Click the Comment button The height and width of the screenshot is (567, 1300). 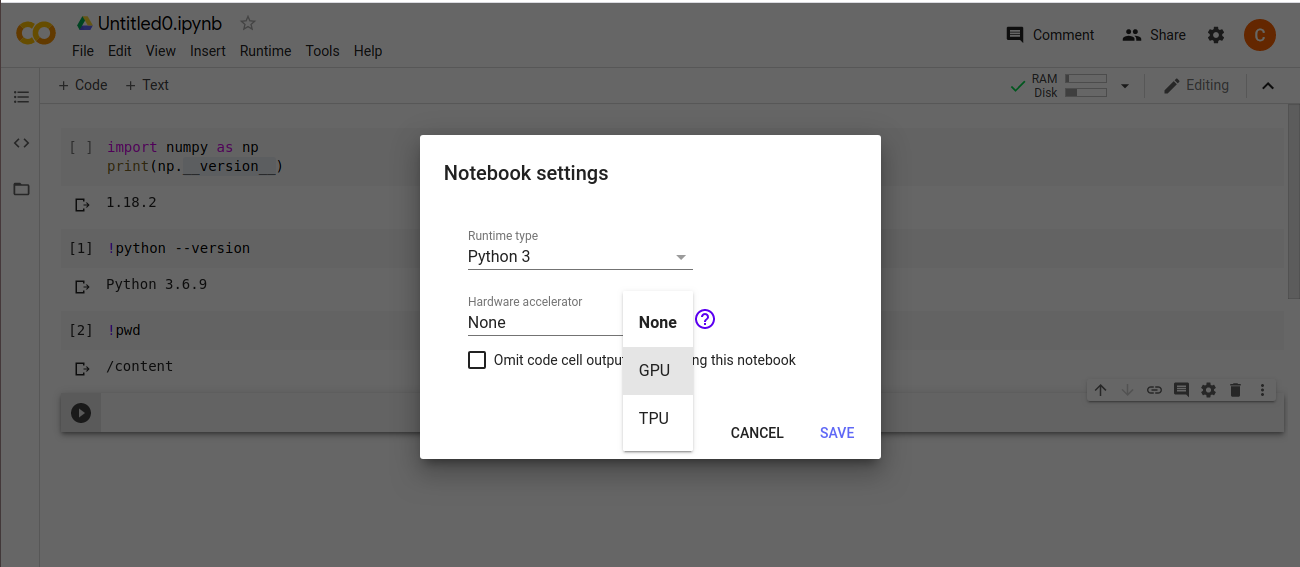coord(1050,35)
